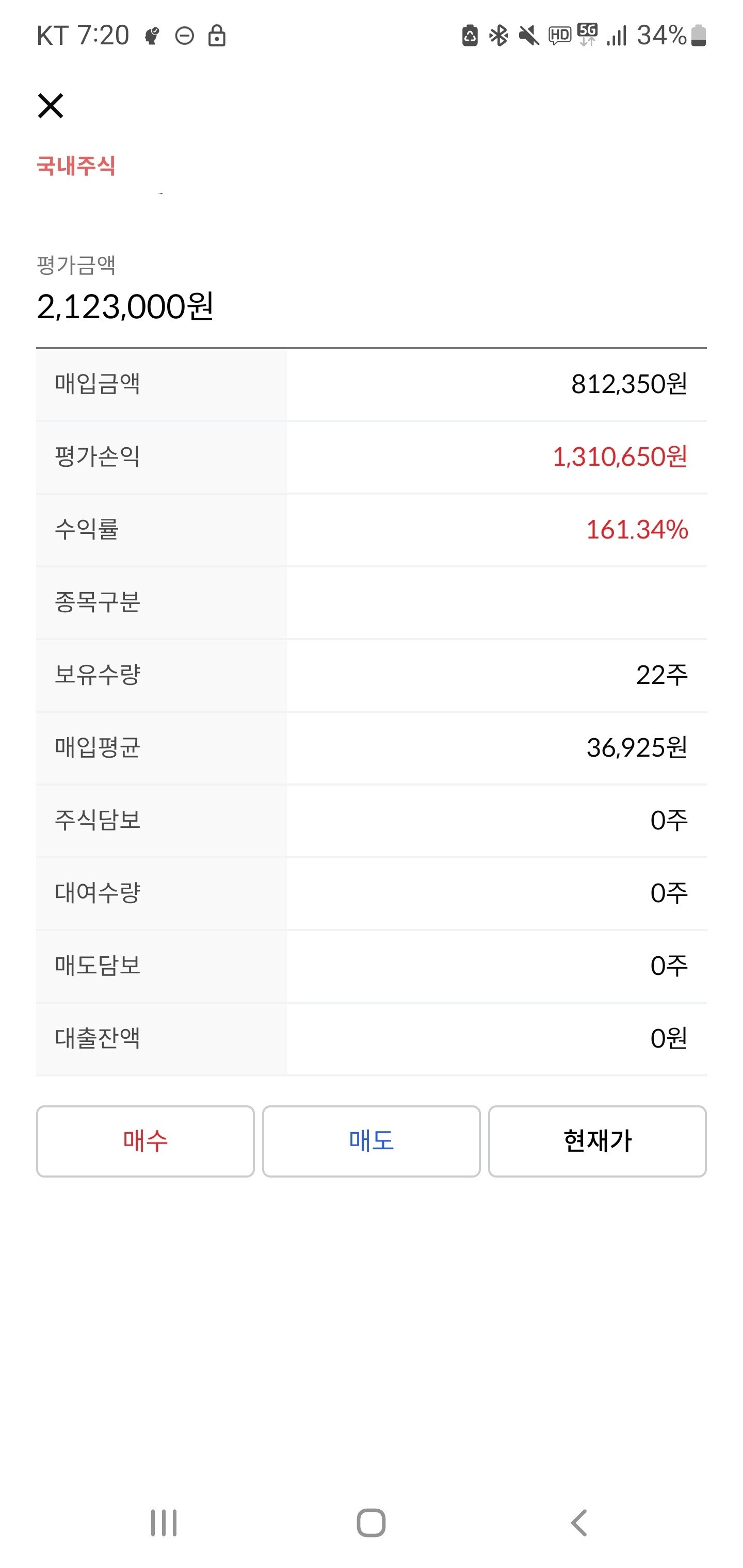Tap the red 매수 buy button

pos(145,1141)
